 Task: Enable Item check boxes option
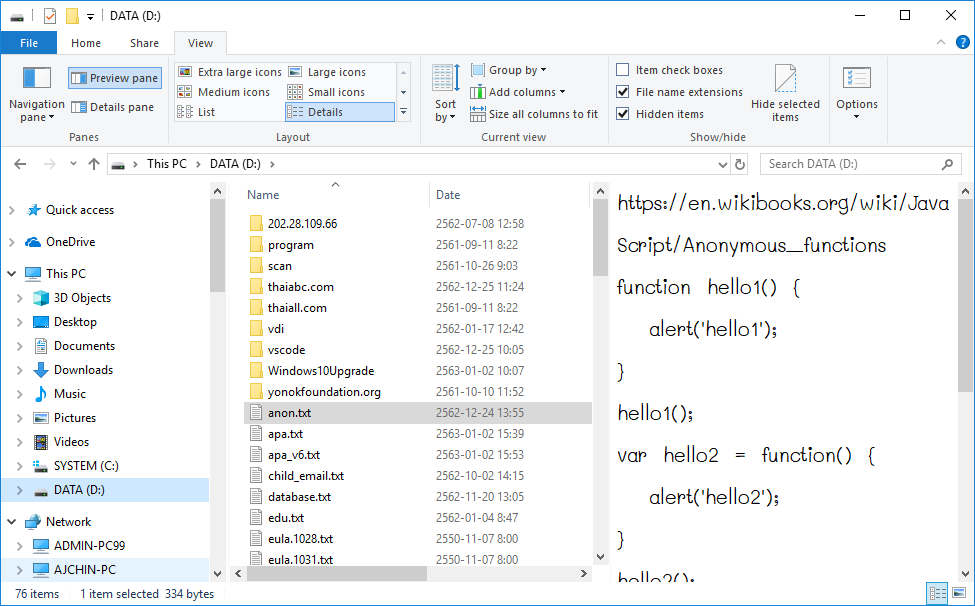tap(623, 70)
